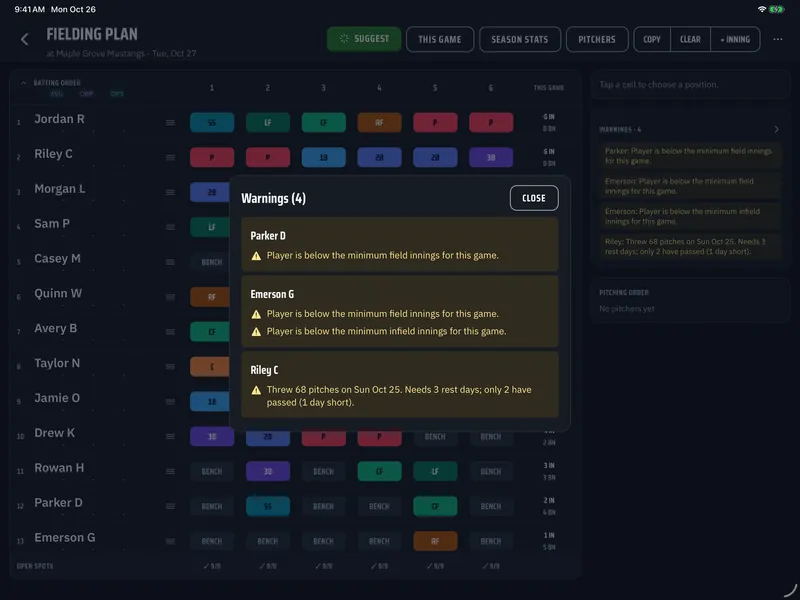The image size is (800, 600).
Task: Tap the reorder handle on Parker D's row
Action: 170,506
